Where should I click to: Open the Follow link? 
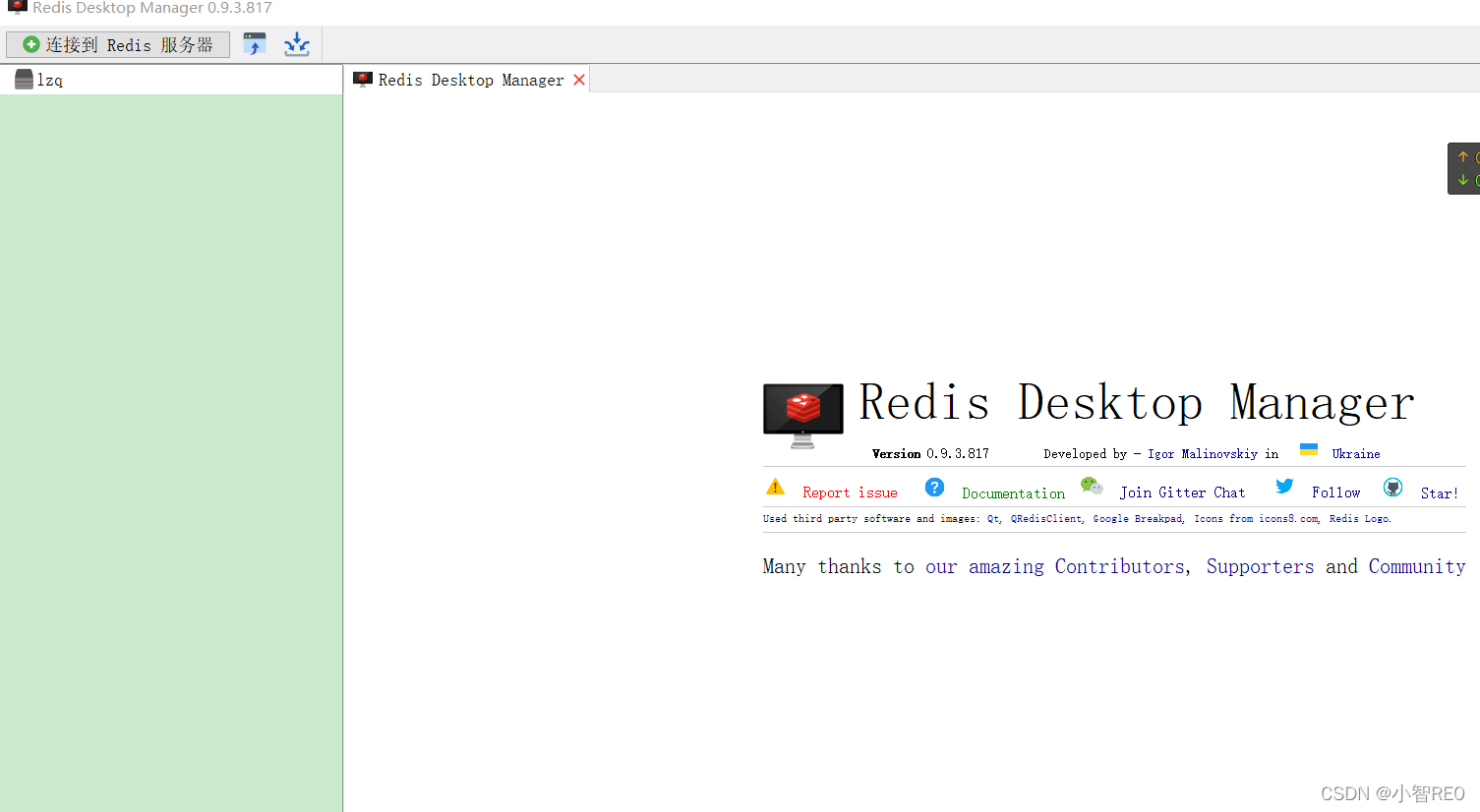[1335, 493]
